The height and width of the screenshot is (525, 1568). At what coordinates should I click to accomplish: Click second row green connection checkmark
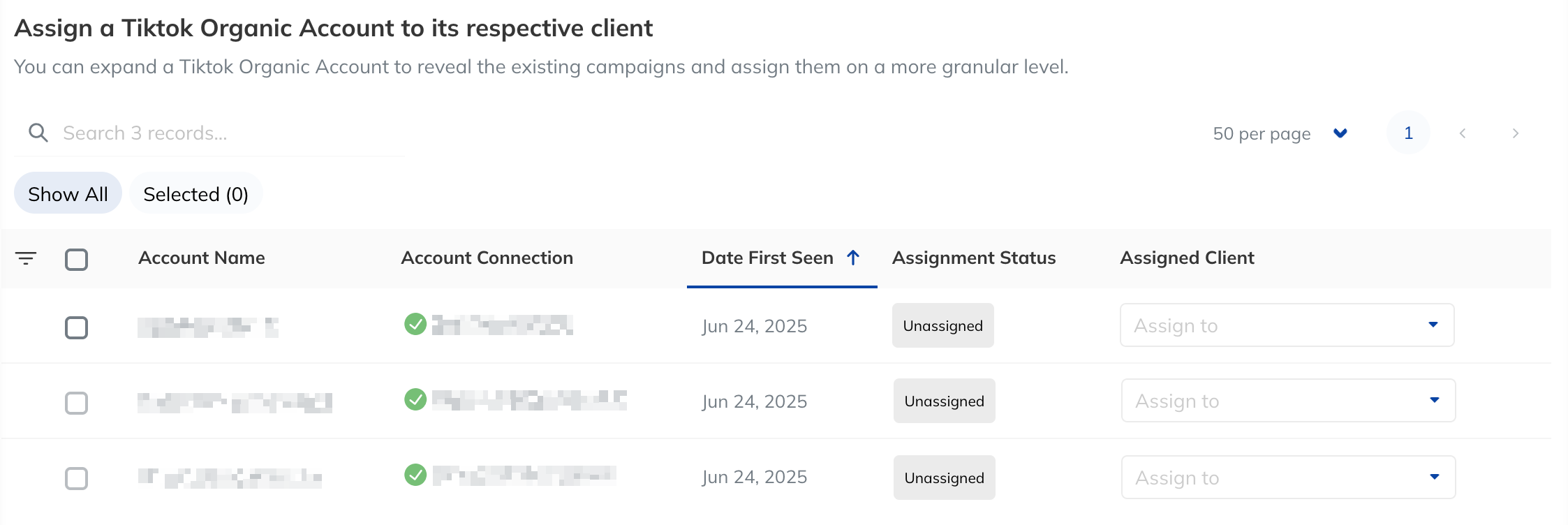coord(415,399)
